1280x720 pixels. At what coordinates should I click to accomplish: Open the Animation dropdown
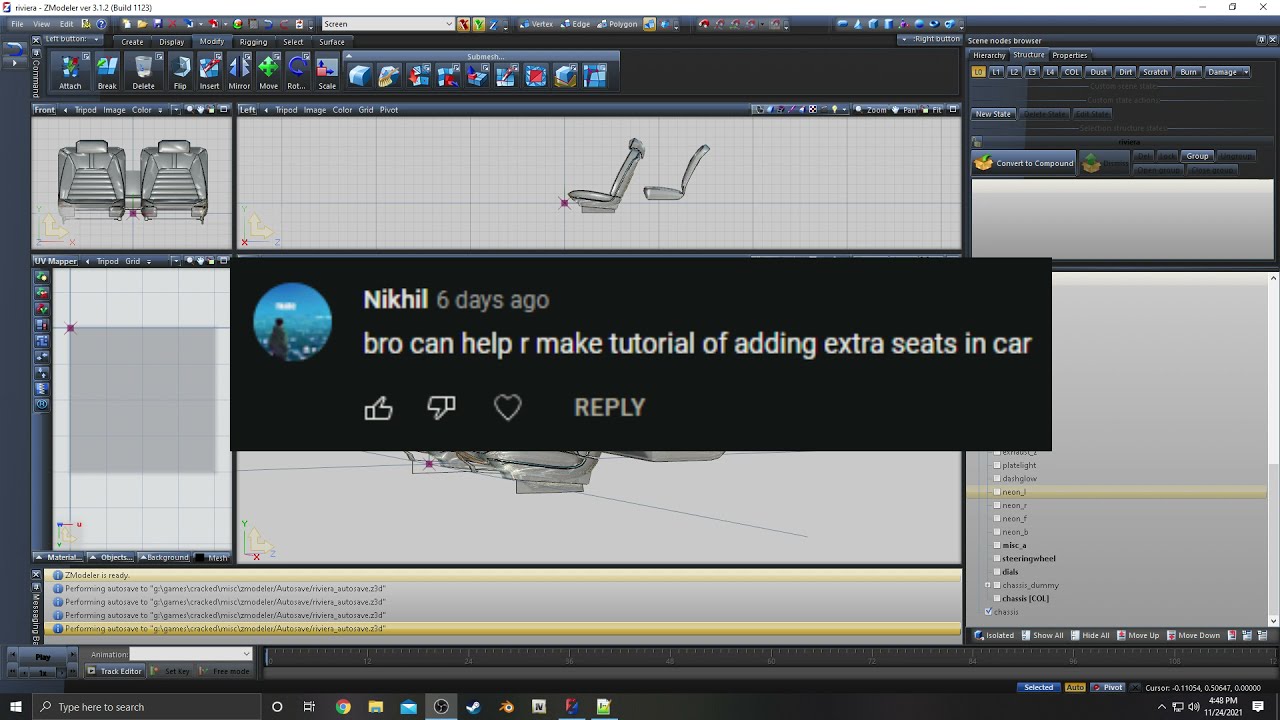tap(190, 654)
